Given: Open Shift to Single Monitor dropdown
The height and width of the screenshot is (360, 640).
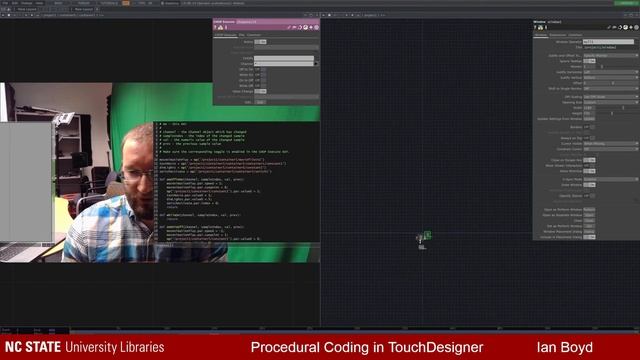Looking at the screenshot, I should (611, 89).
